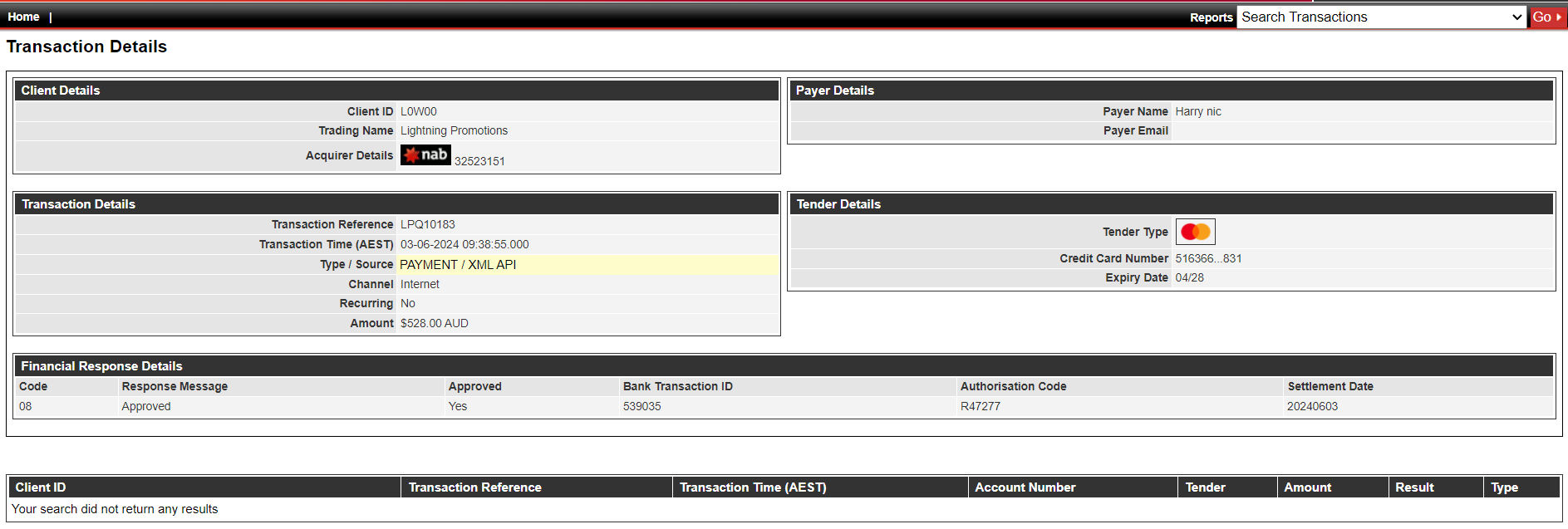Select the amount $528.00 AUD
The image size is (1568, 529).
tap(435, 323)
